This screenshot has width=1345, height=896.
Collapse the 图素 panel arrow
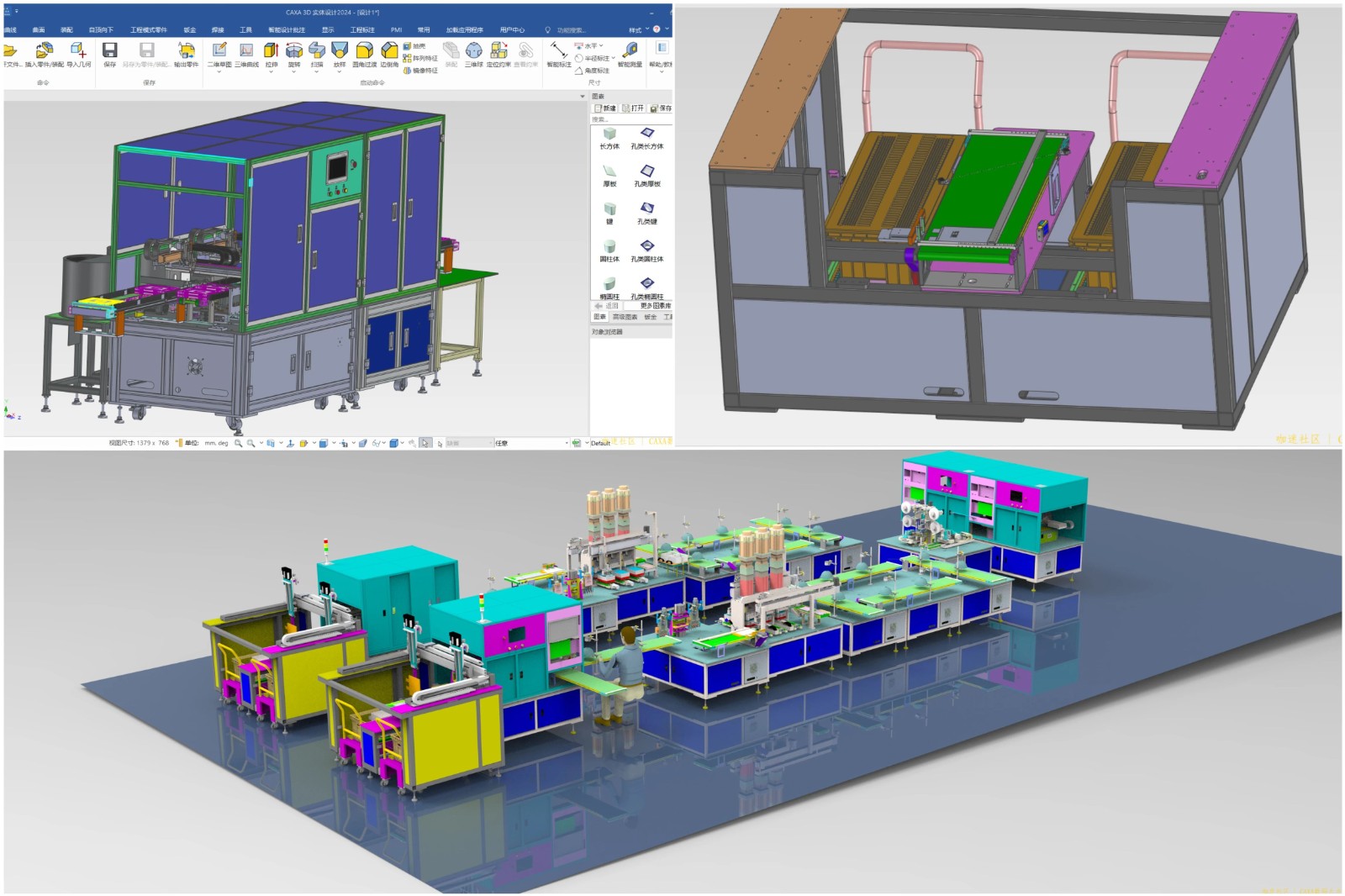(583, 97)
